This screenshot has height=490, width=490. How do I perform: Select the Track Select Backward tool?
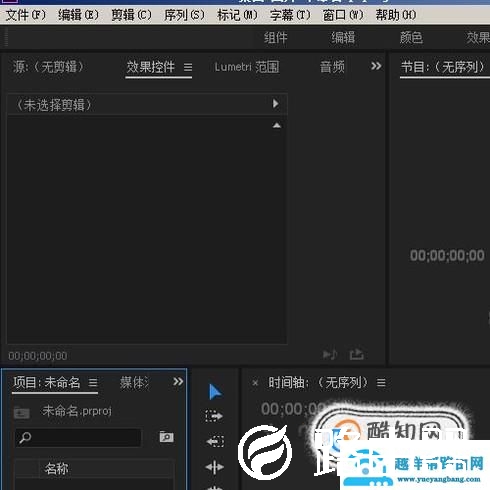(x=215, y=442)
